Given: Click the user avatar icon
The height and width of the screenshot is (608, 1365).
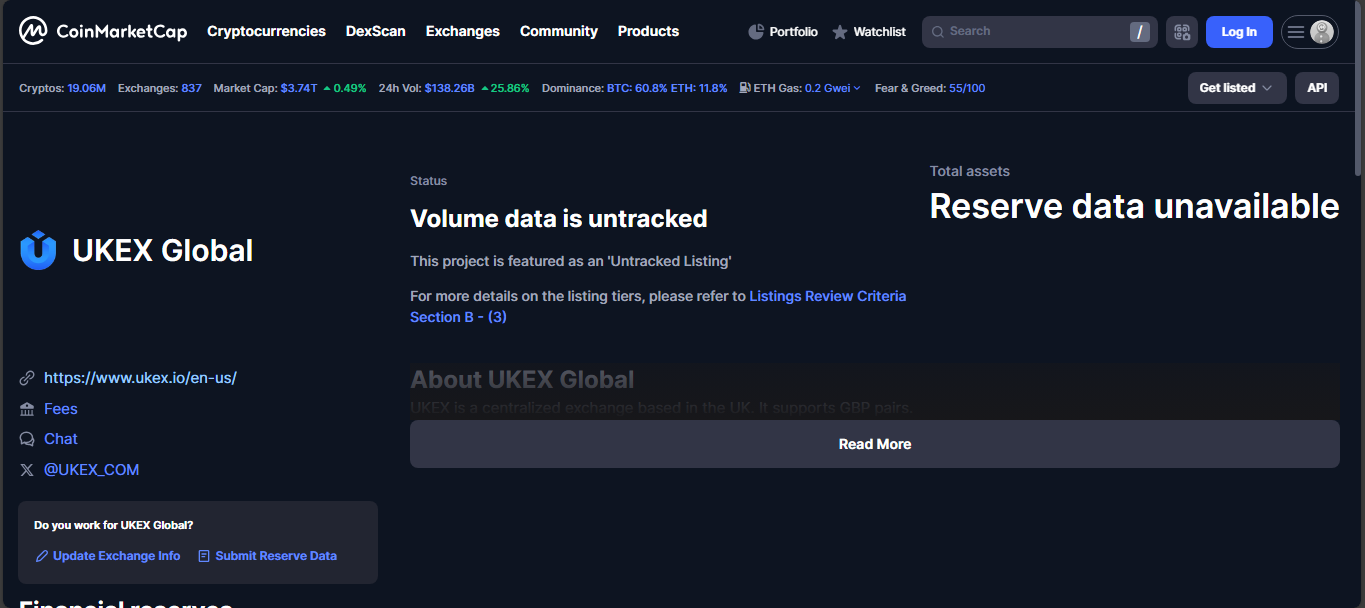Looking at the screenshot, I should click(x=1322, y=32).
